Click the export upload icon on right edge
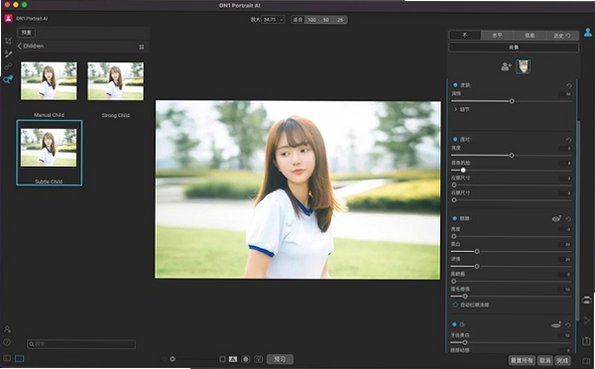Viewport: 595px width, 369px height. [587, 341]
